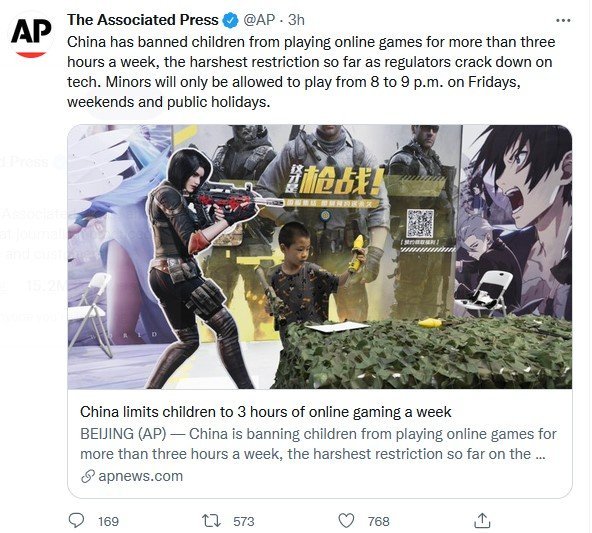Open the 3h timestamp link
Screen dimensions: 592x533
pos(296,20)
